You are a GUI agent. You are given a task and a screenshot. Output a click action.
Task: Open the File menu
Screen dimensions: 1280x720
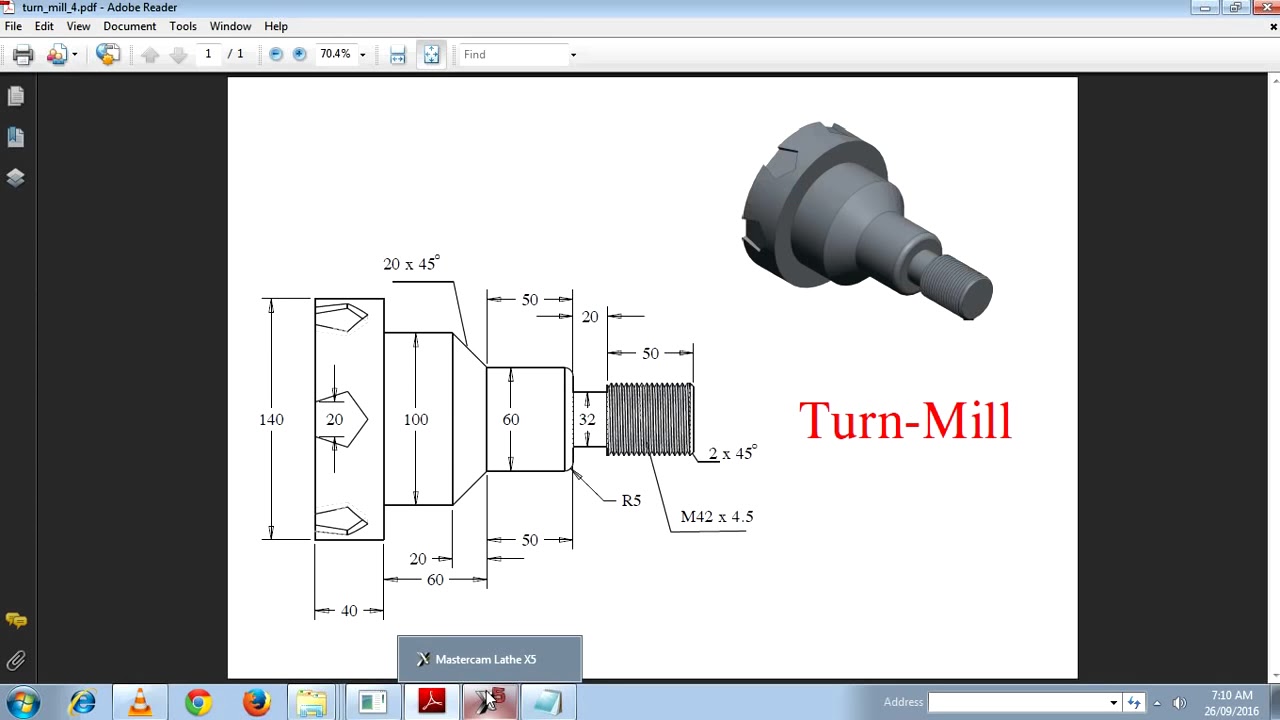(x=13, y=26)
